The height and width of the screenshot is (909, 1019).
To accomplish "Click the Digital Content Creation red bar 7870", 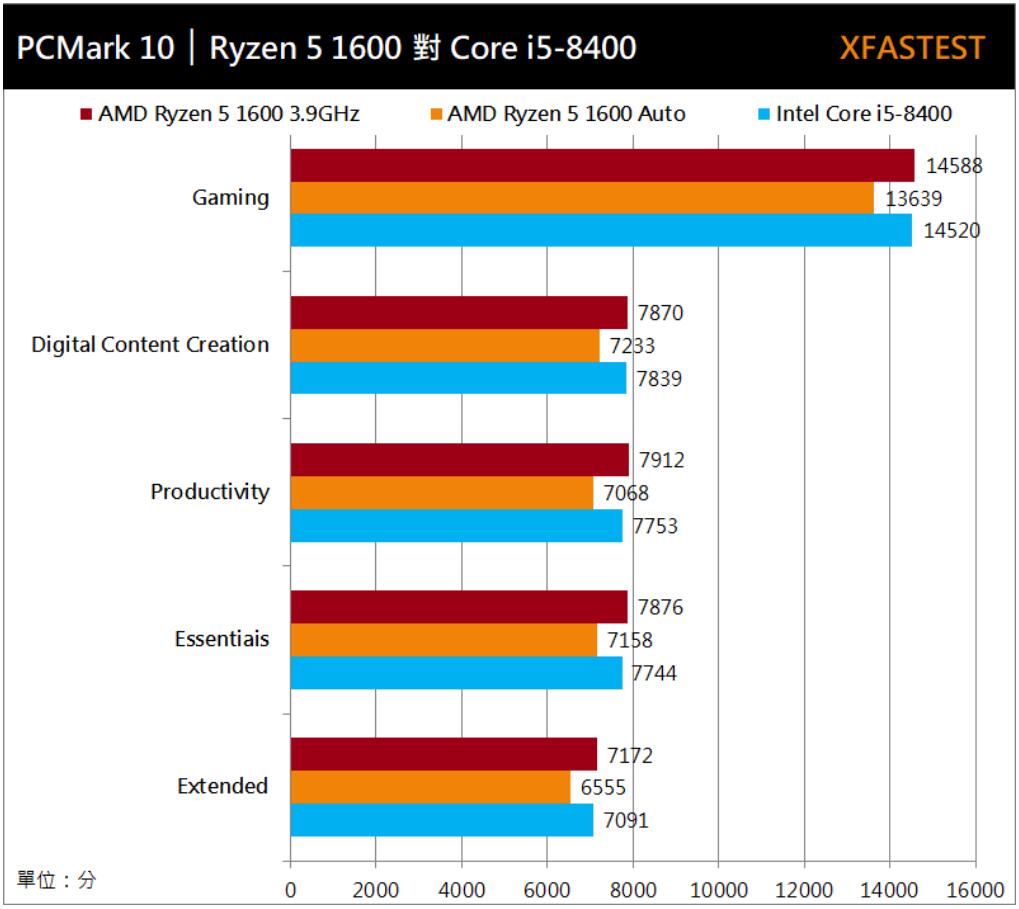I will tap(459, 313).
